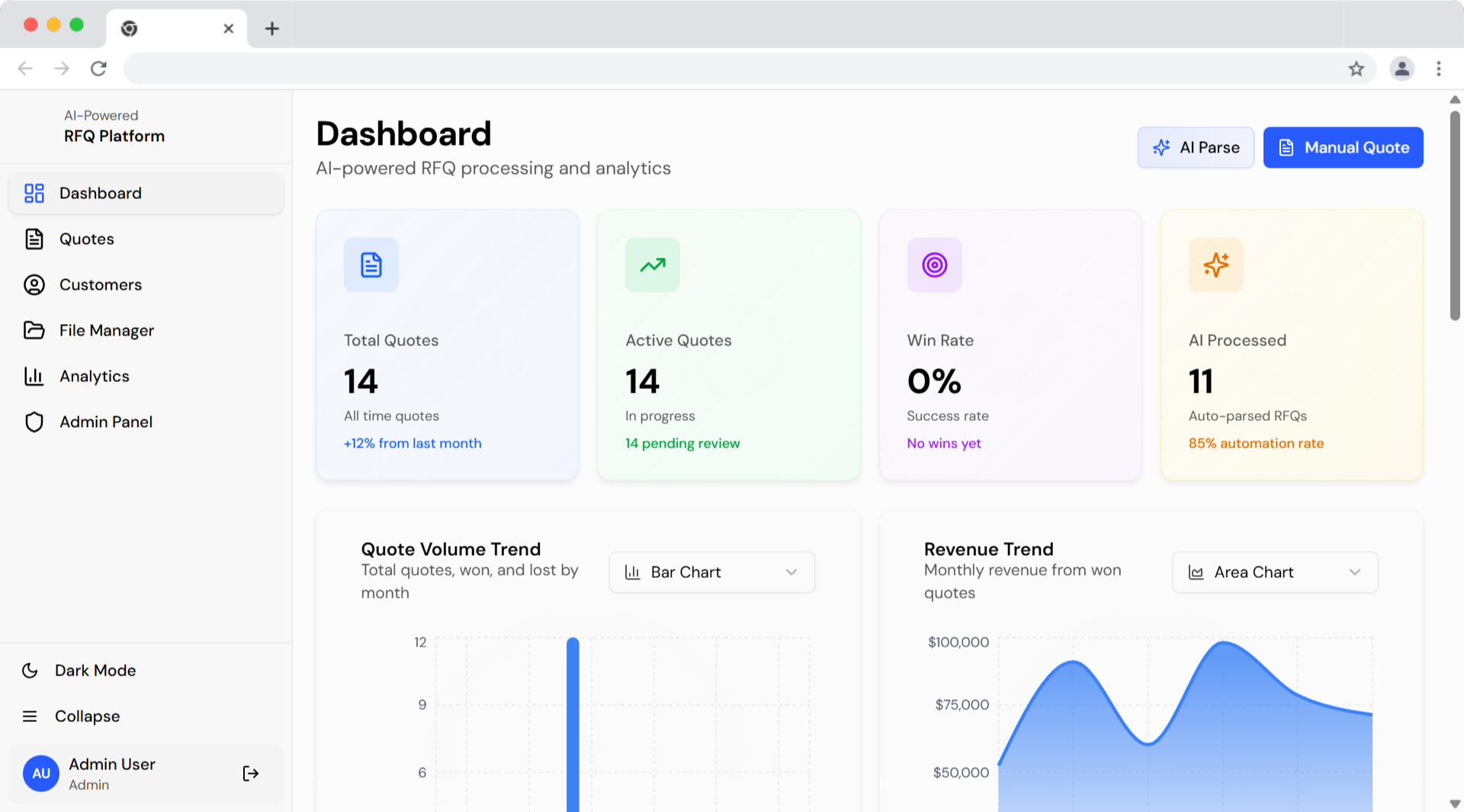Click the Total Quotes document icon

(x=371, y=265)
